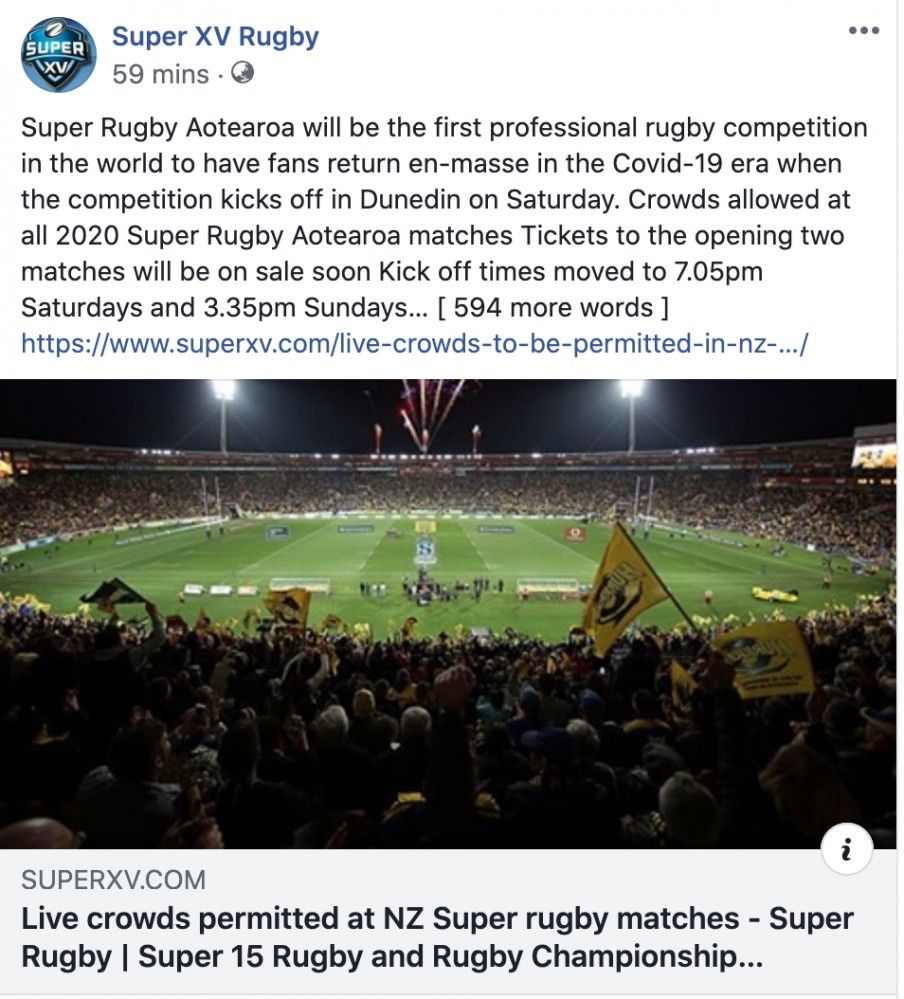Click the left goal posts in photo
This screenshot has width=904, height=999.
[x=213, y=498]
